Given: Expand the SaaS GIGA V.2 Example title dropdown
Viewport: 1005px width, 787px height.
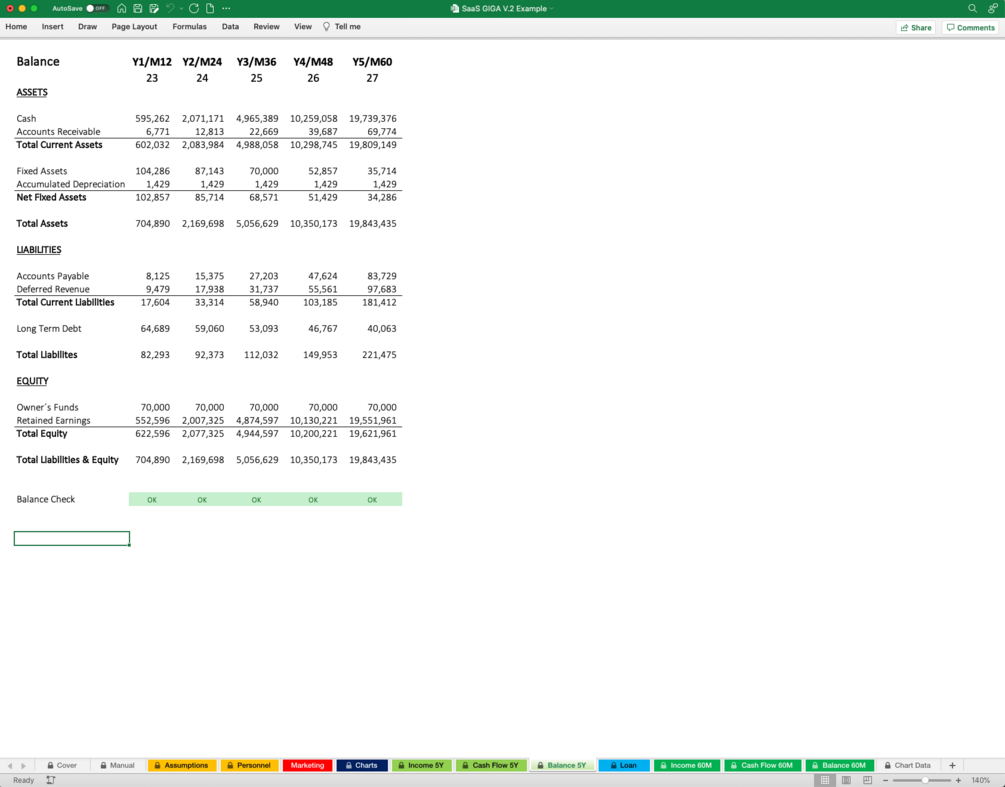Looking at the screenshot, I should (x=551, y=9).
